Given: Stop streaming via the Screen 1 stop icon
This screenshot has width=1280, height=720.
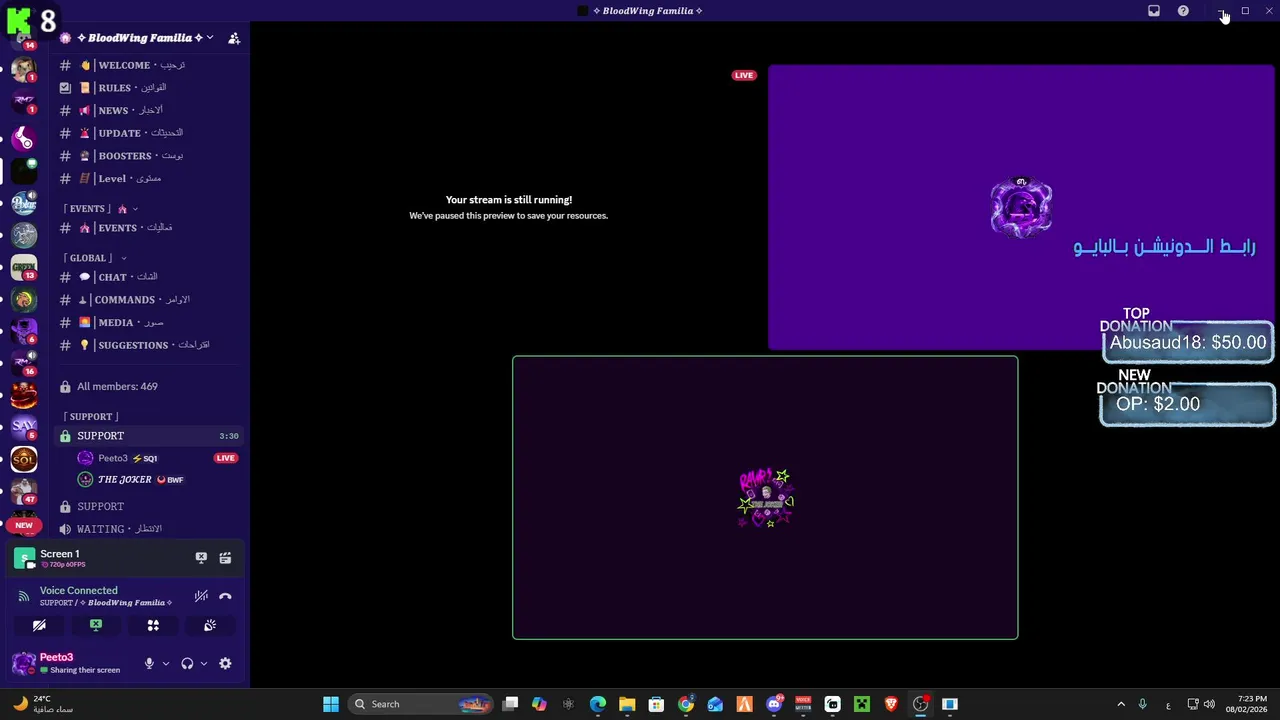Looking at the screenshot, I should pos(201,558).
